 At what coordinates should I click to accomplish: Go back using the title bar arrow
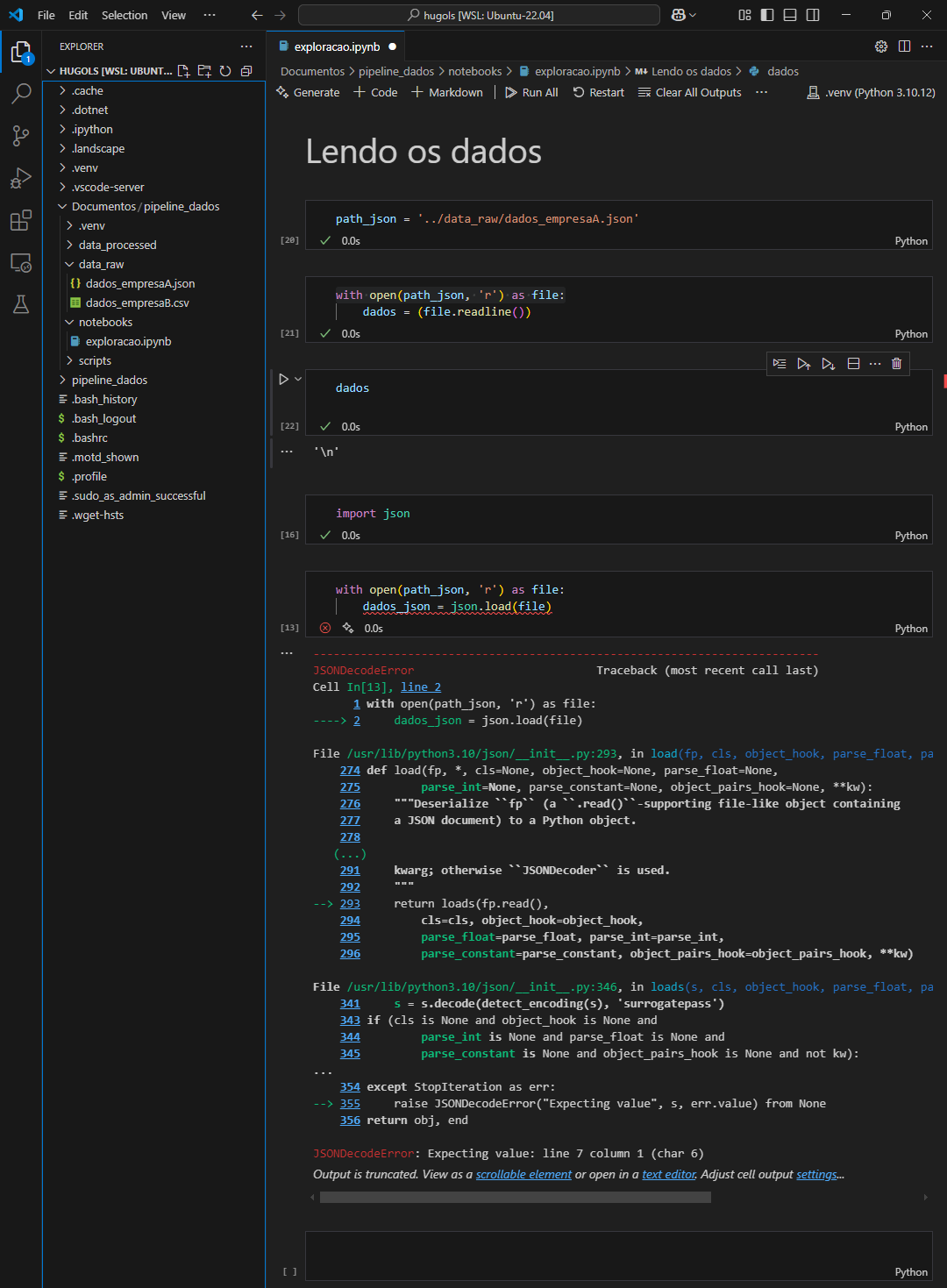257,15
